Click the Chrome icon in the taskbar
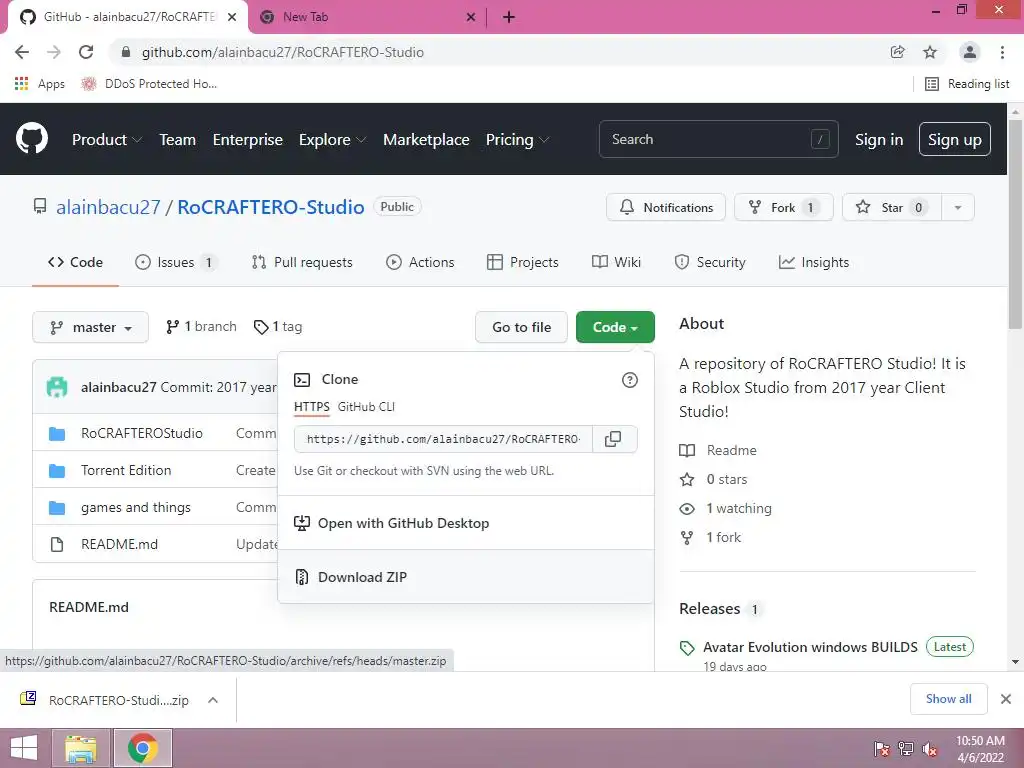 (143, 748)
